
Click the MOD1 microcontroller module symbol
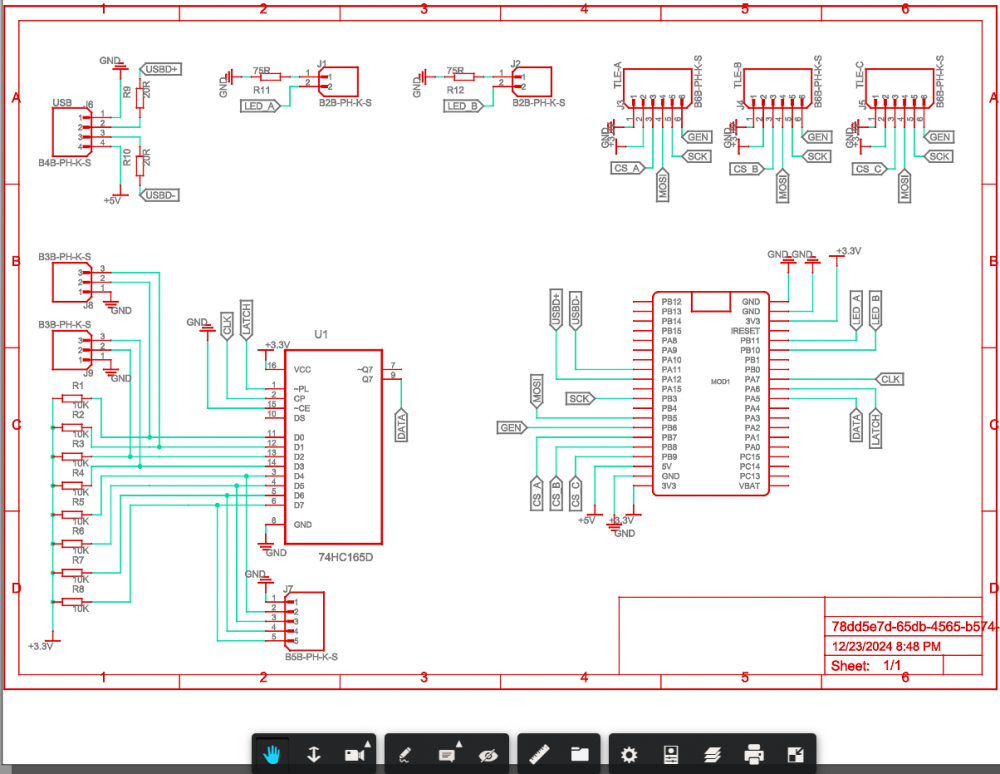click(720, 394)
